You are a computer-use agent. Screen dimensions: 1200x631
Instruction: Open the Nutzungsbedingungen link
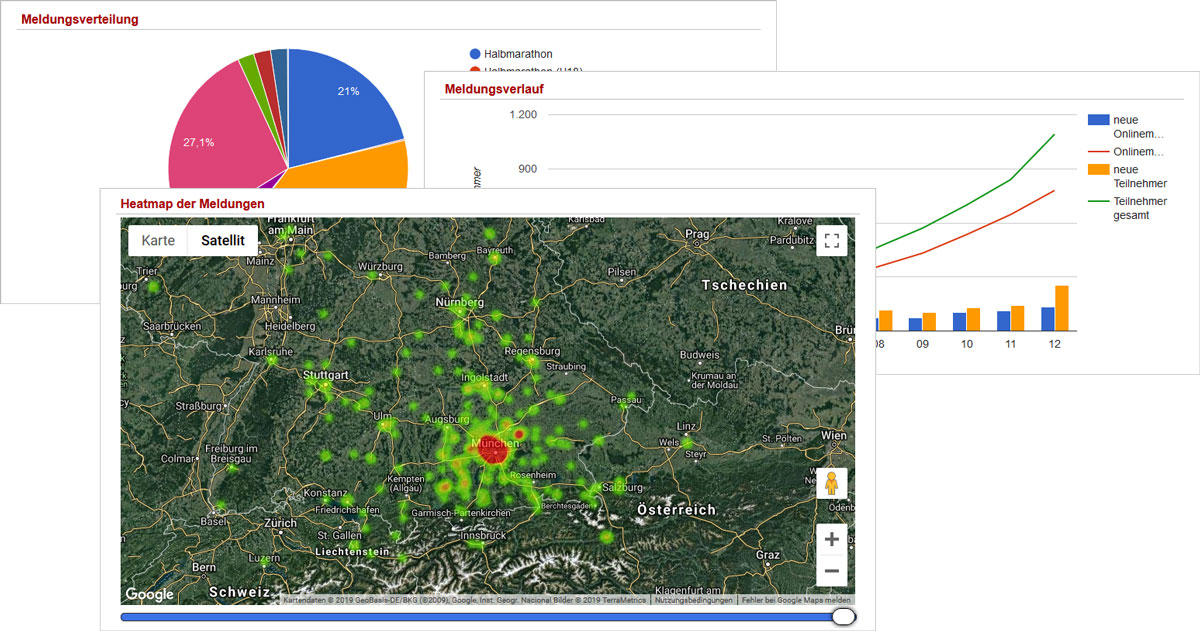click(692, 600)
